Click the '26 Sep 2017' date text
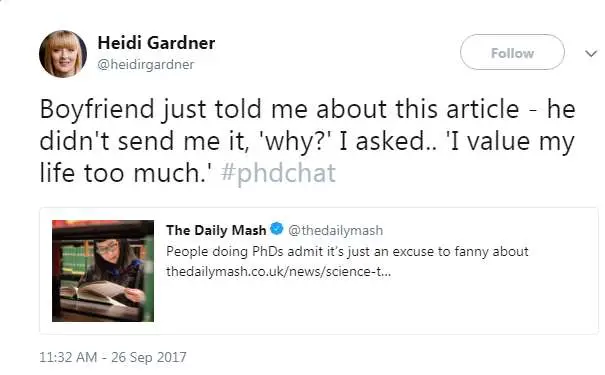The height and width of the screenshot is (375, 605). point(149,357)
